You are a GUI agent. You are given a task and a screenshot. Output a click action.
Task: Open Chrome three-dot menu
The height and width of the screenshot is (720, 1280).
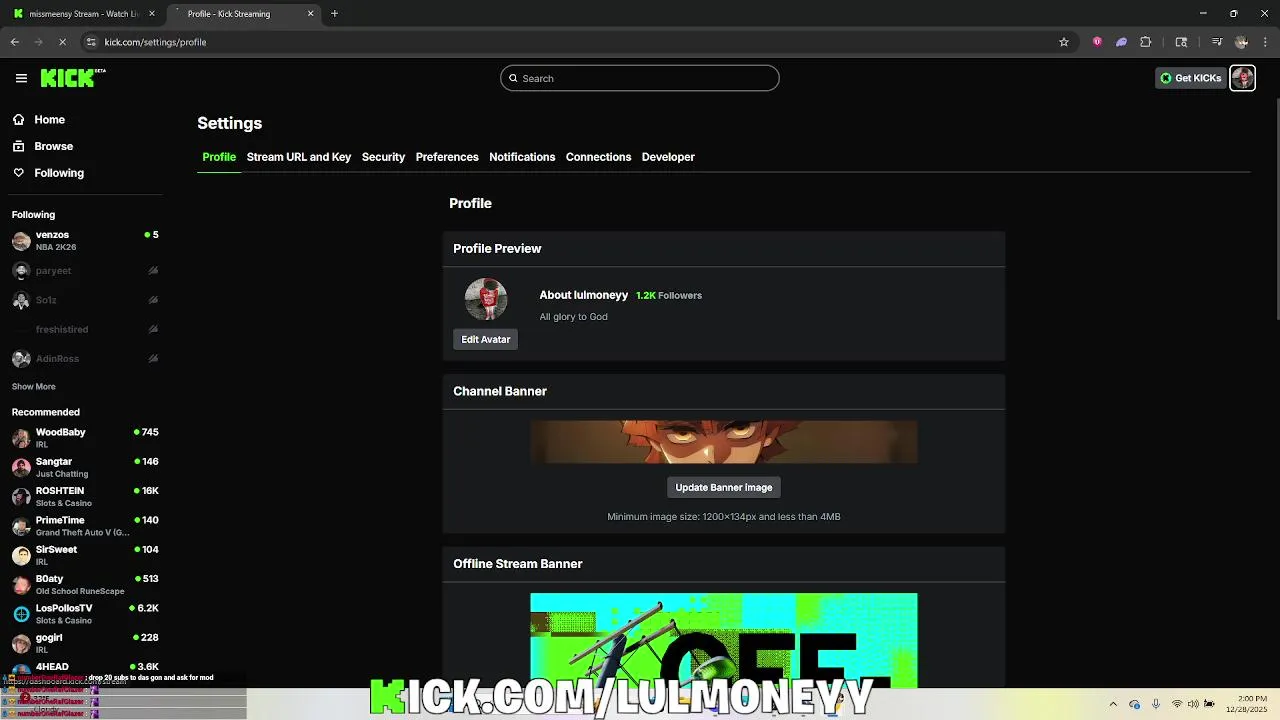(x=1266, y=42)
